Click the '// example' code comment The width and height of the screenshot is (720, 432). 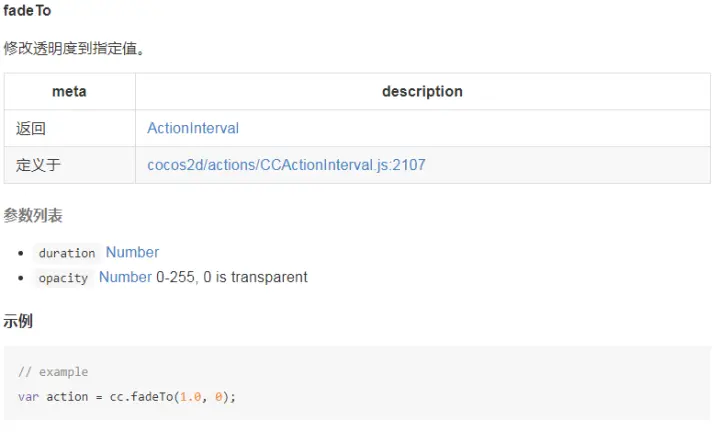point(53,372)
